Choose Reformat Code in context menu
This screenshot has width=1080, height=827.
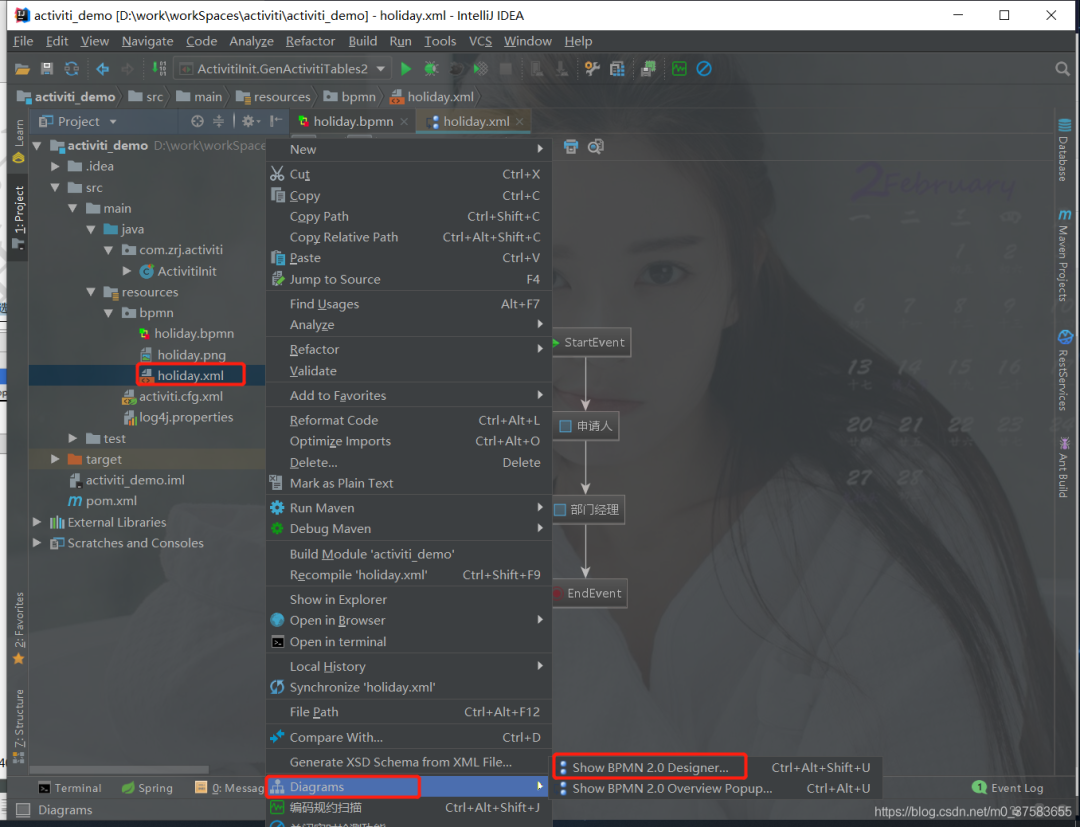tap(409, 420)
